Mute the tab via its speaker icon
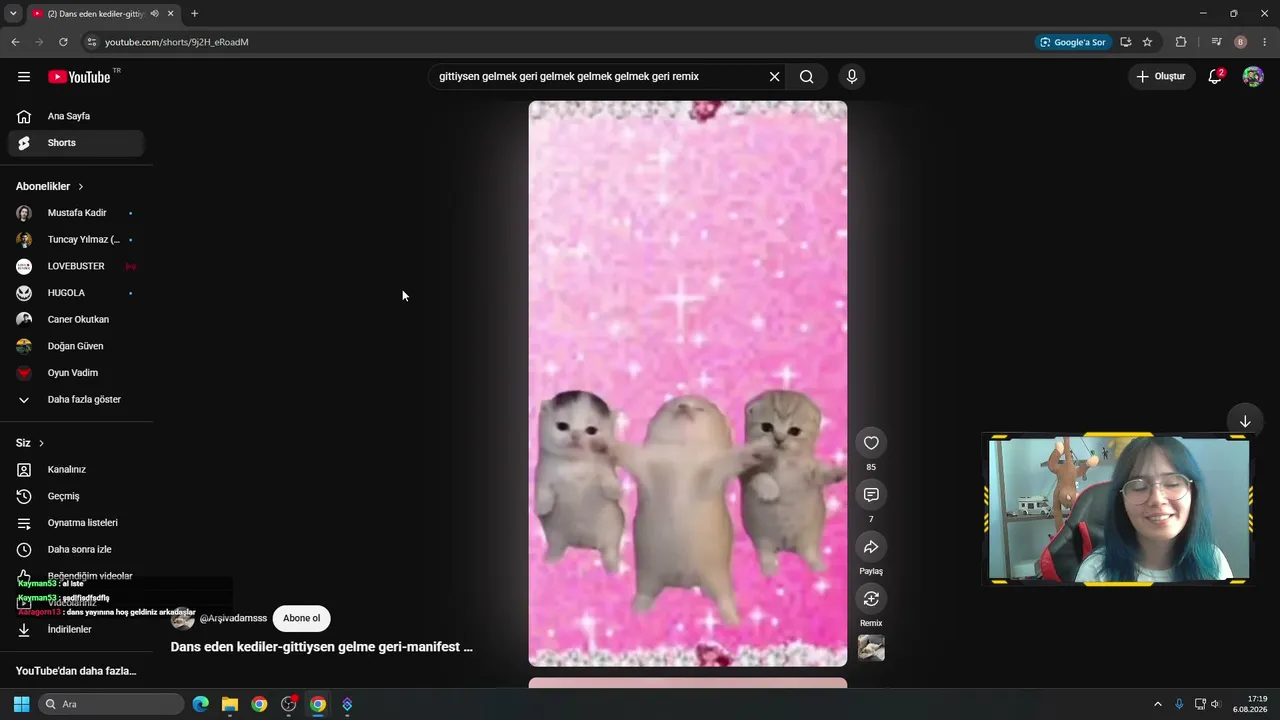This screenshot has width=1280, height=720. click(x=154, y=14)
